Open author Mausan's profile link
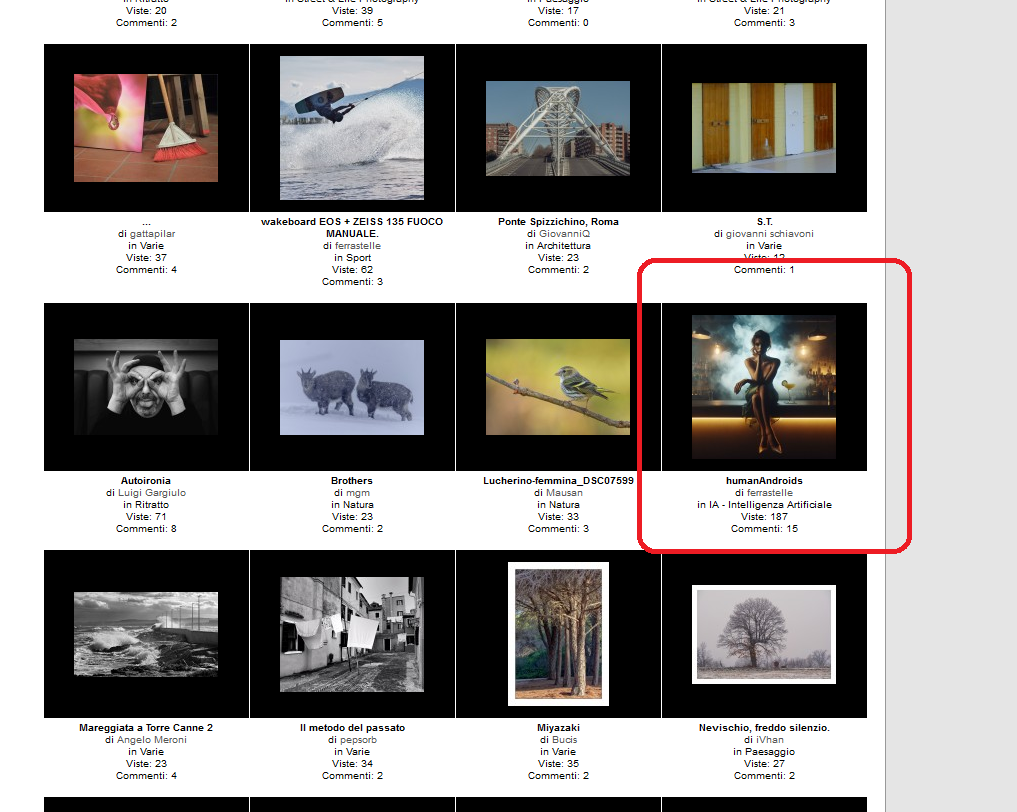 click(x=564, y=493)
